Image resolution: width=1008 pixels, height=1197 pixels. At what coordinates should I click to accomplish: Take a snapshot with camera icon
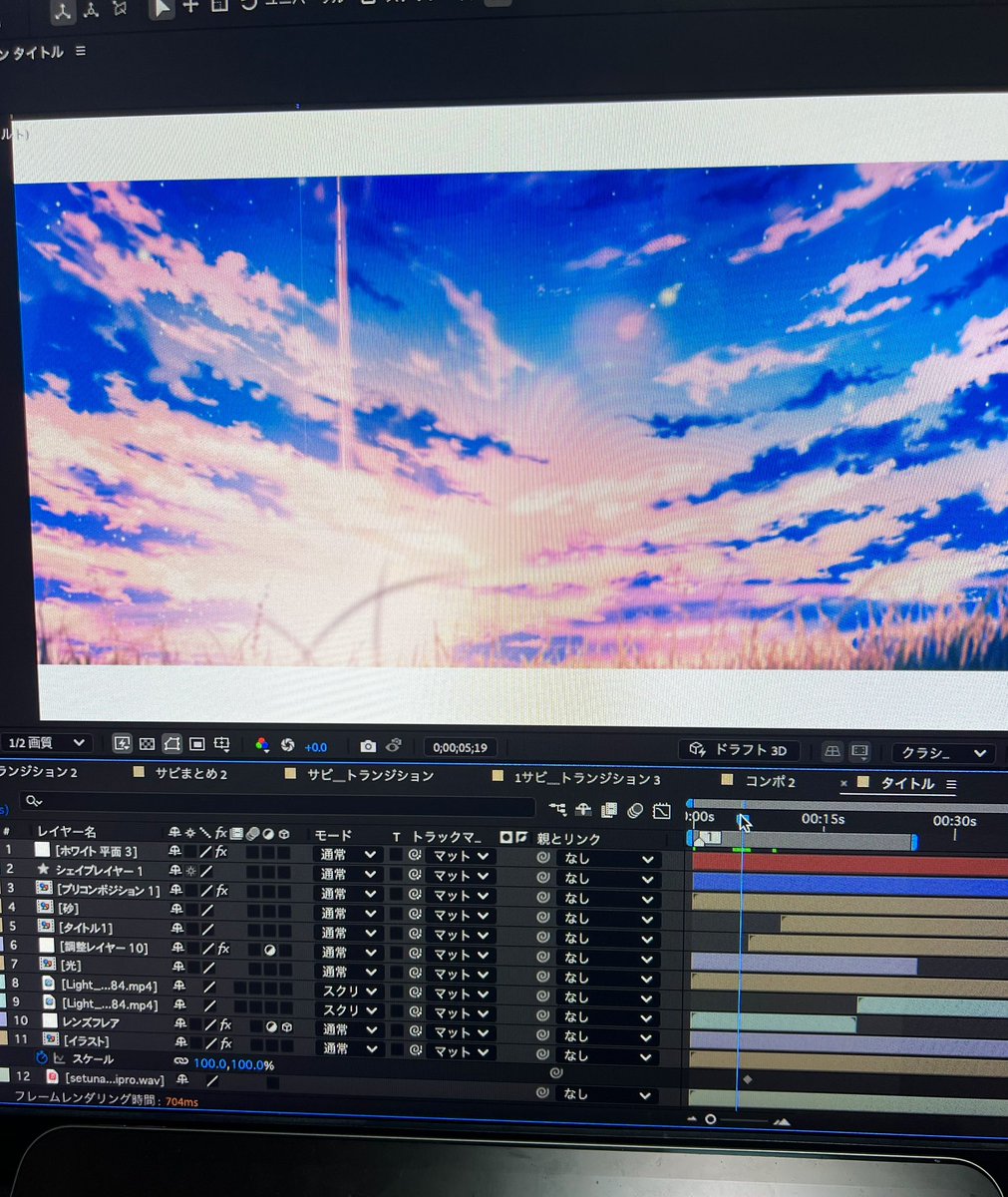[x=368, y=746]
